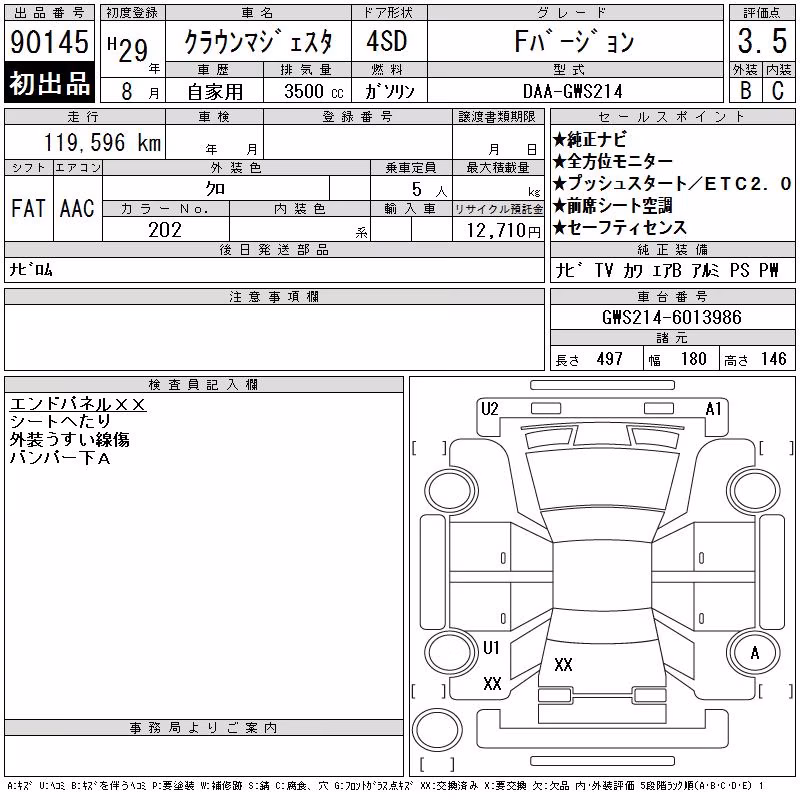Click the front left wheel circle

pos(452,491)
